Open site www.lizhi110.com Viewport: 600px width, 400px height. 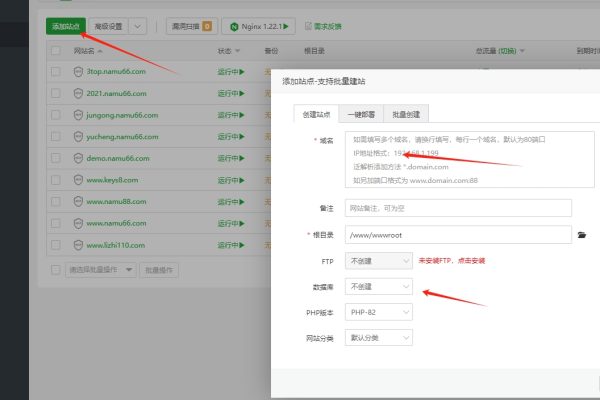[116, 245]
